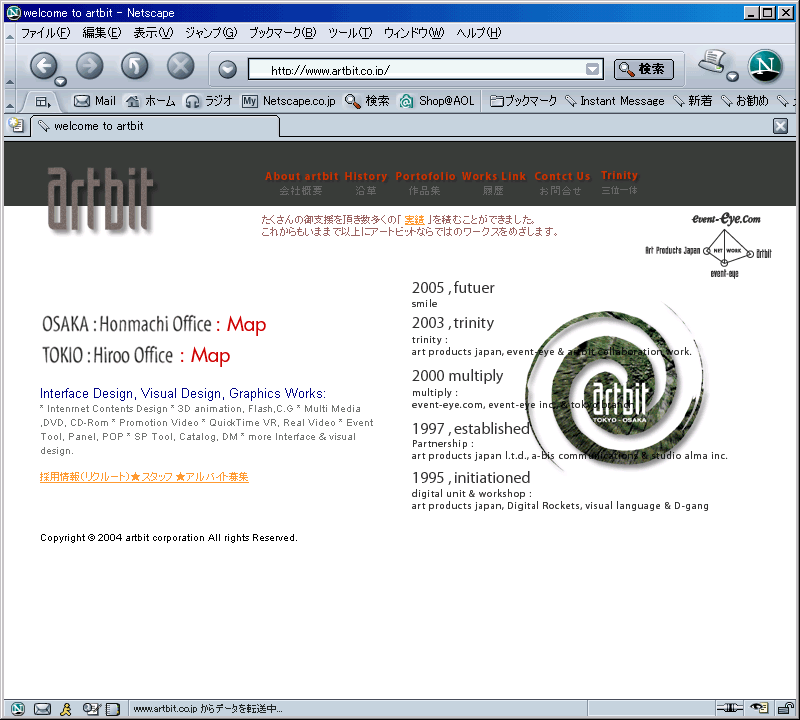800x720 pixels.
Task: Click the event-eye.com logo
Action: click(x=726, y=219)
